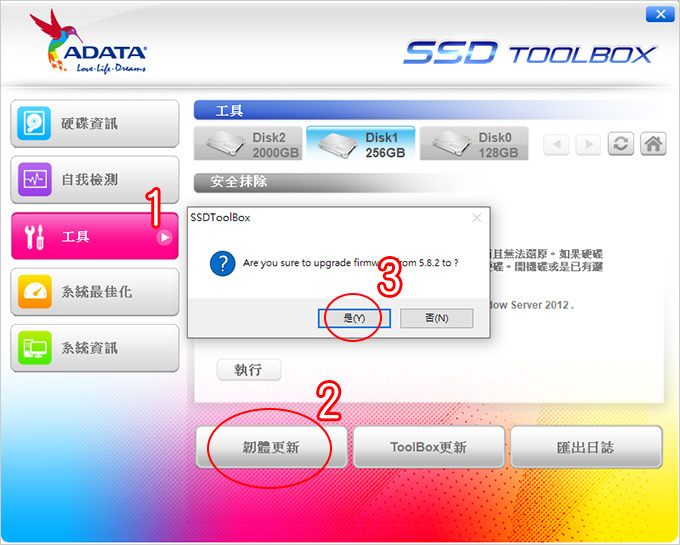Image resolution: width=680 pixels, height=545 pixels.
Task: Click the ToolBox更新 button
Action: click(429, 447)
